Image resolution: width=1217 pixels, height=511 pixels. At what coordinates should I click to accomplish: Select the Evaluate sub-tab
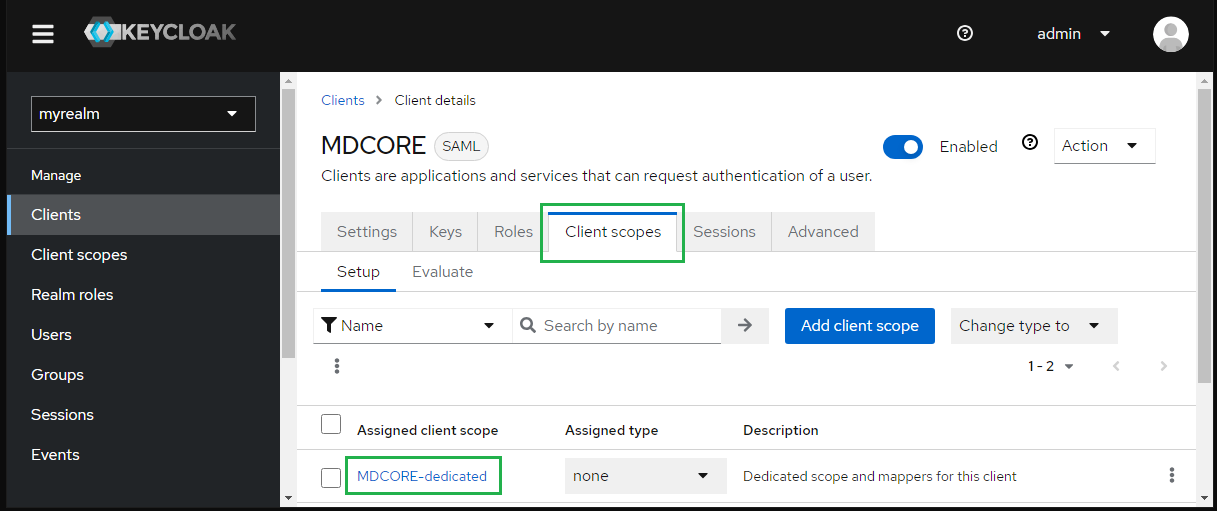pos(442,272)
